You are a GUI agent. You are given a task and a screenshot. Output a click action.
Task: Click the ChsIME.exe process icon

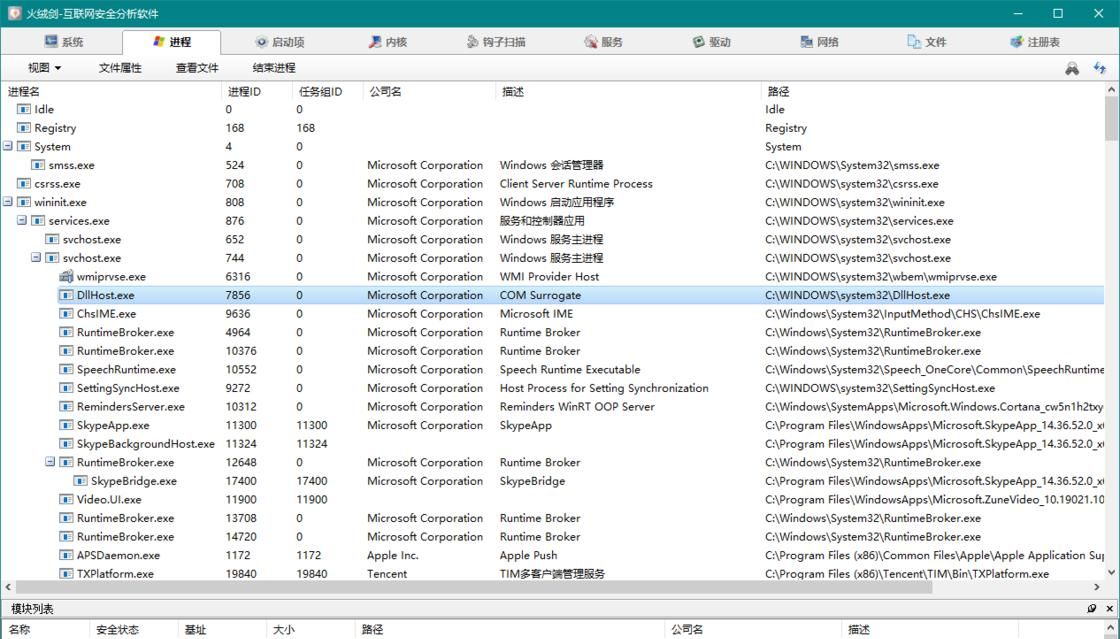coord(66,313)
